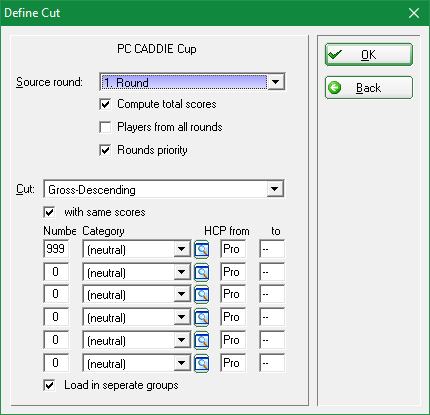The width and height of the screenshot is (430, 415).
Task: Go back using the Back button
Action: [369, 88]
